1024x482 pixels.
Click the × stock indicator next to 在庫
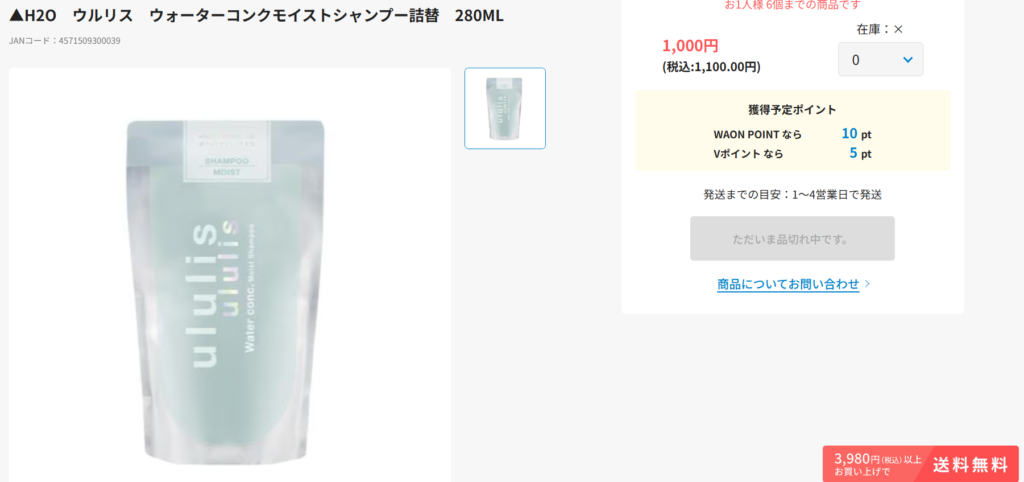click(x=898, y=29)
